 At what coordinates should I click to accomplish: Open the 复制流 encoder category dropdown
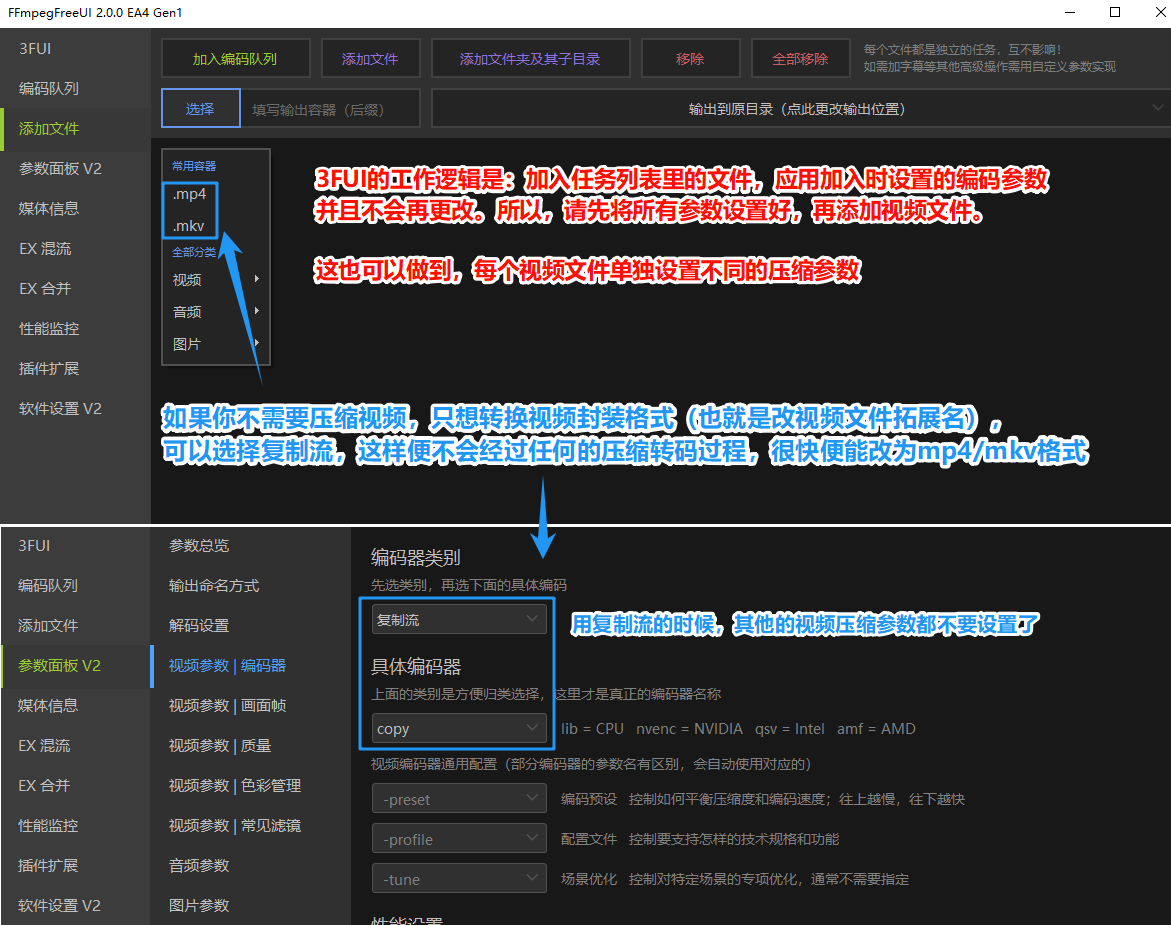(x=458, y=618)
